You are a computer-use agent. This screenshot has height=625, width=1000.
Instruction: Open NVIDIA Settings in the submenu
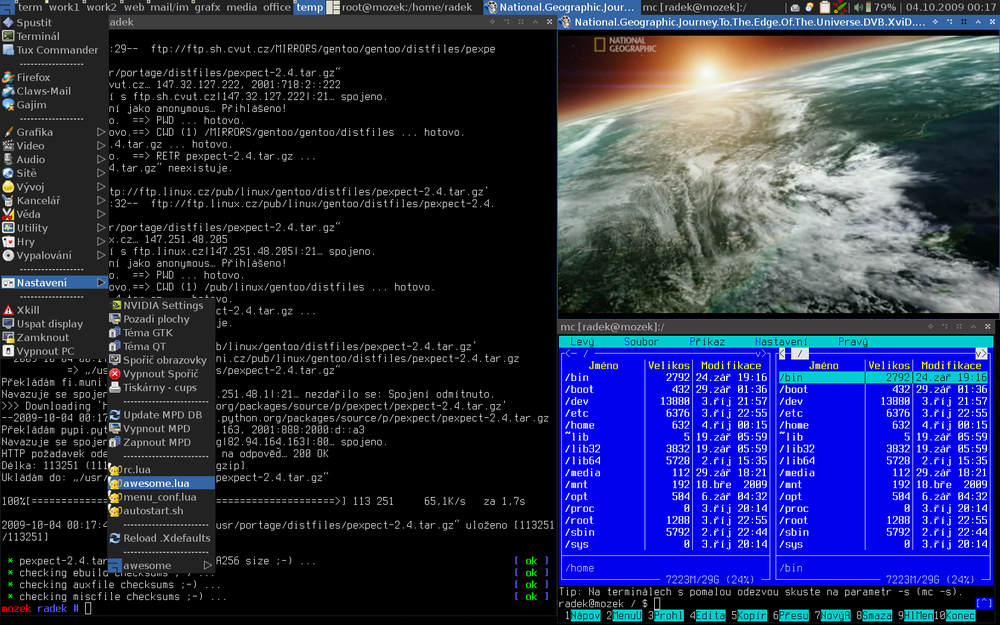tap(162, 305)
